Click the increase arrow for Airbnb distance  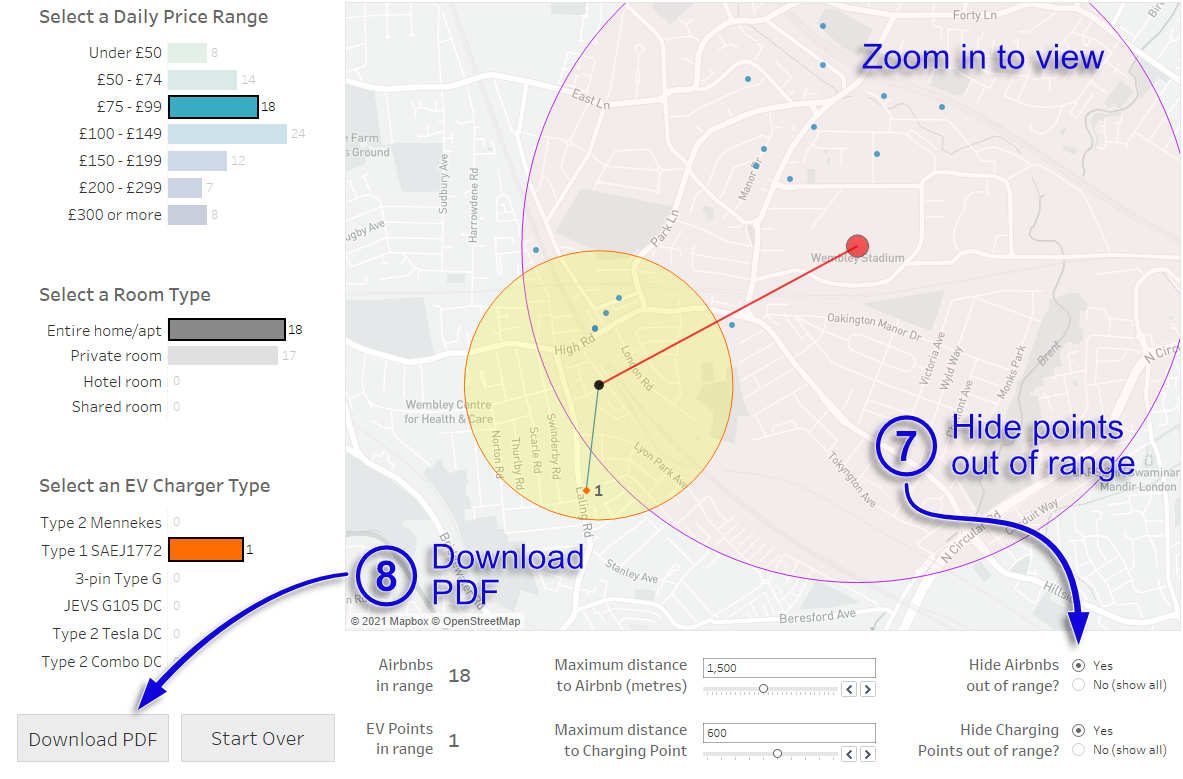[x=867, y=689]
